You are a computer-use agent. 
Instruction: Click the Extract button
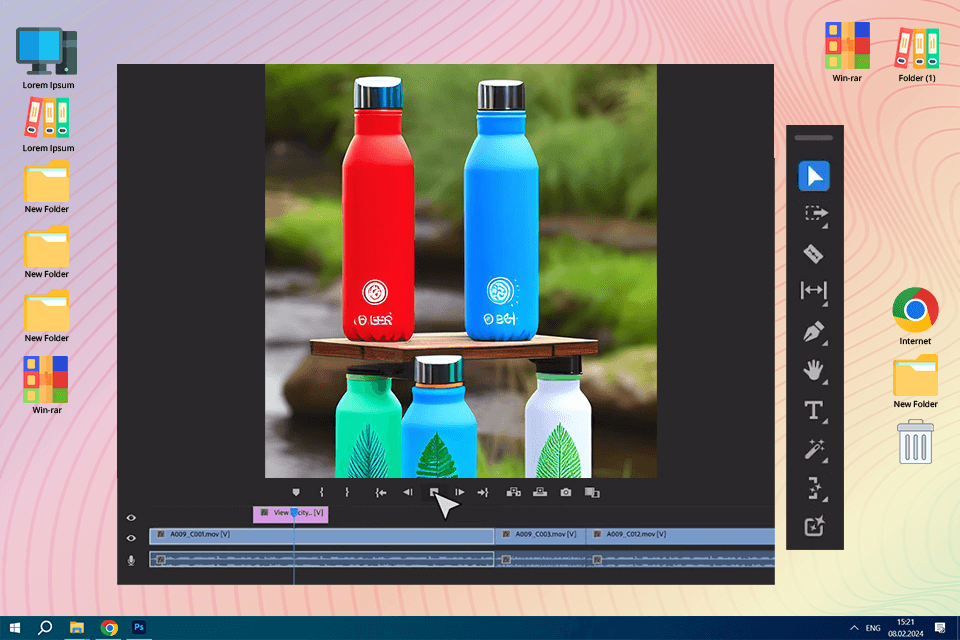pyautogui.click(x=539, y=492)
